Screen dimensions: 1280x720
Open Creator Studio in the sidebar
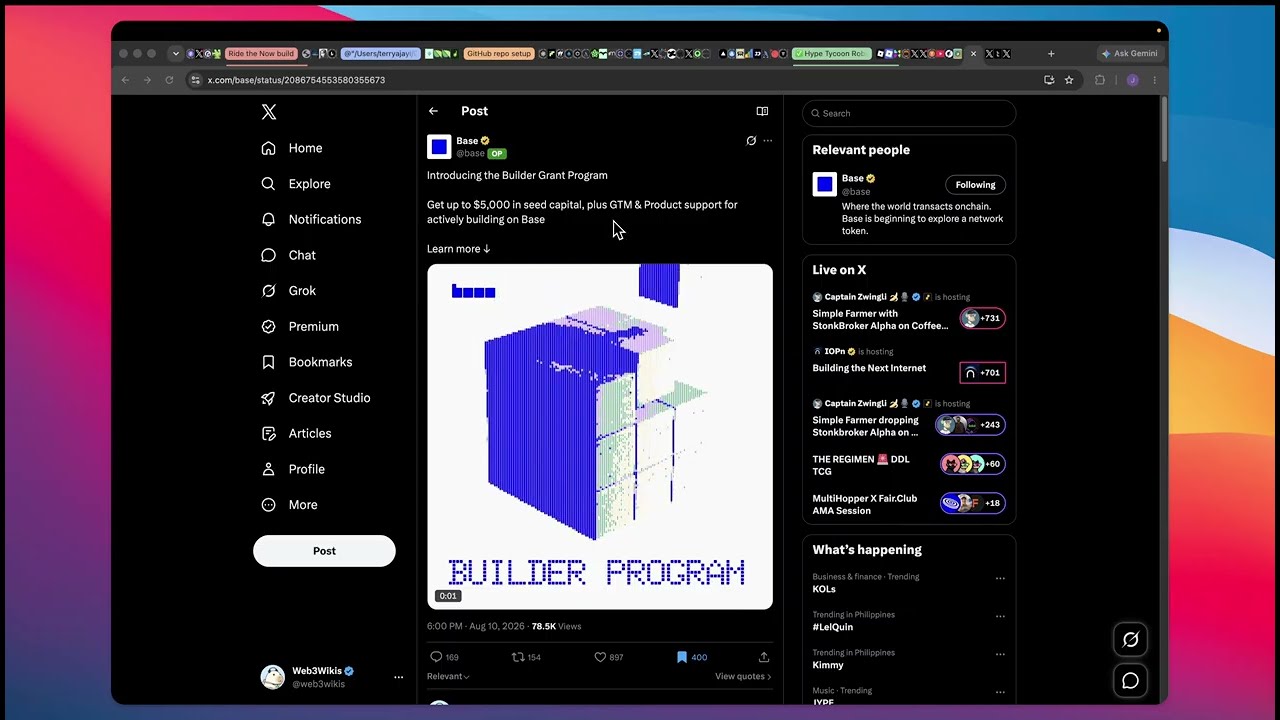[x=315, y=398]
